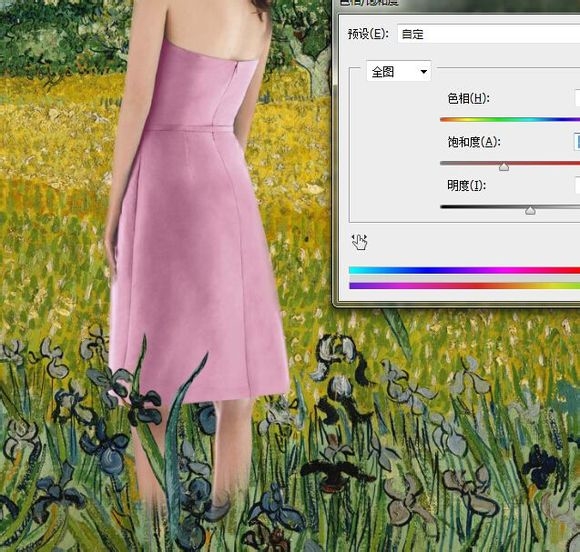Click the 色相(H) label
Image resolution: width=580 pixels, height=552 pixels.
tap(468, 98)
